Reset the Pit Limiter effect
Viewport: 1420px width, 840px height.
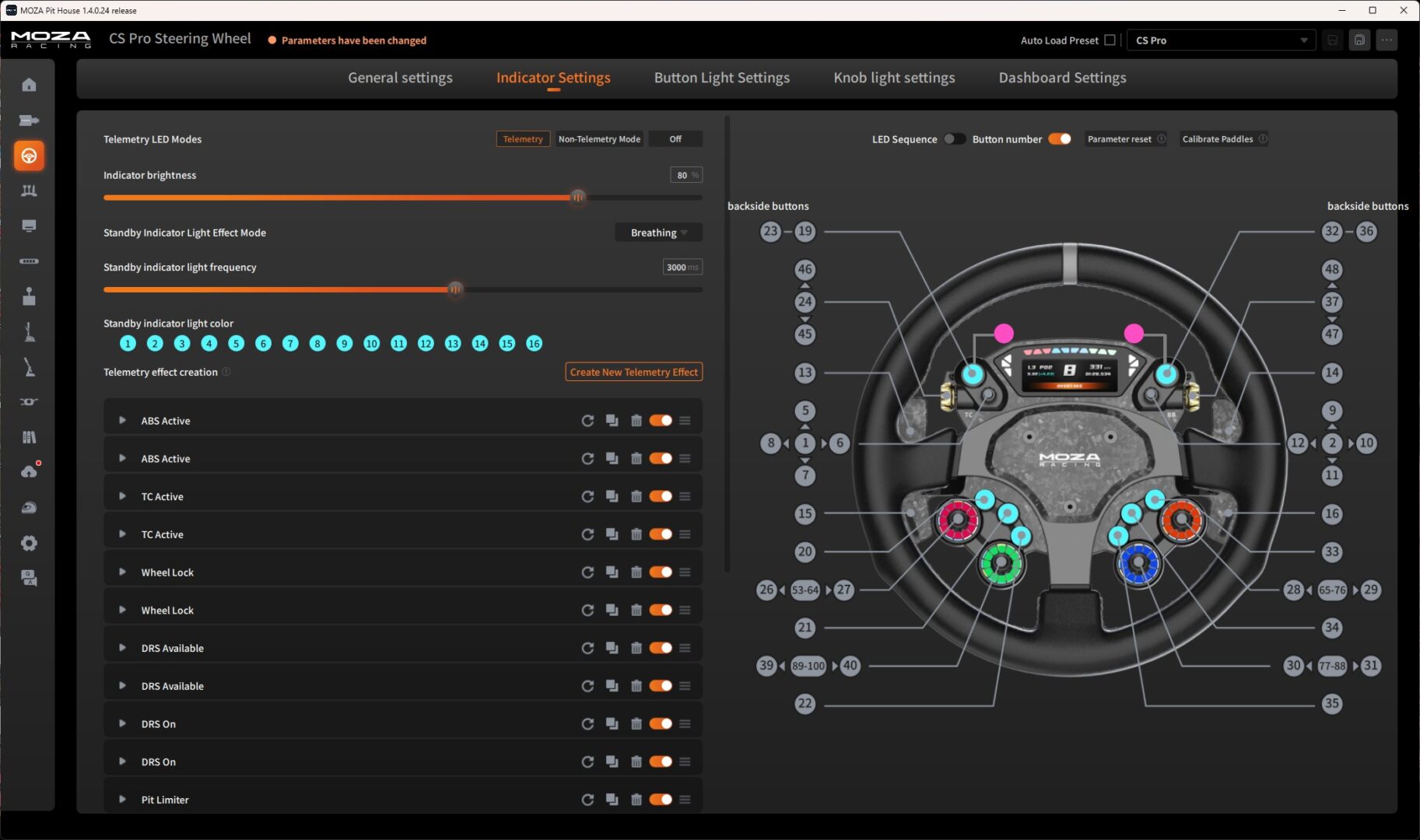tap(587, 800)
